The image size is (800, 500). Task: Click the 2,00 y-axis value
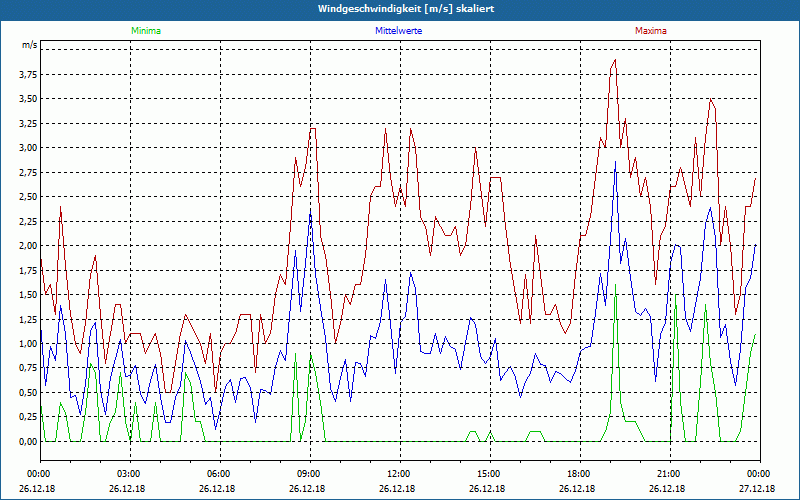pos(28,246)
